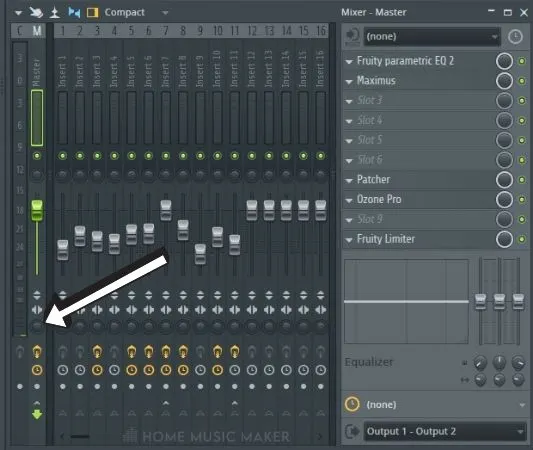Click the yellow dock layout icon
The width and height of the screenshot is (533, 450).
92,13
